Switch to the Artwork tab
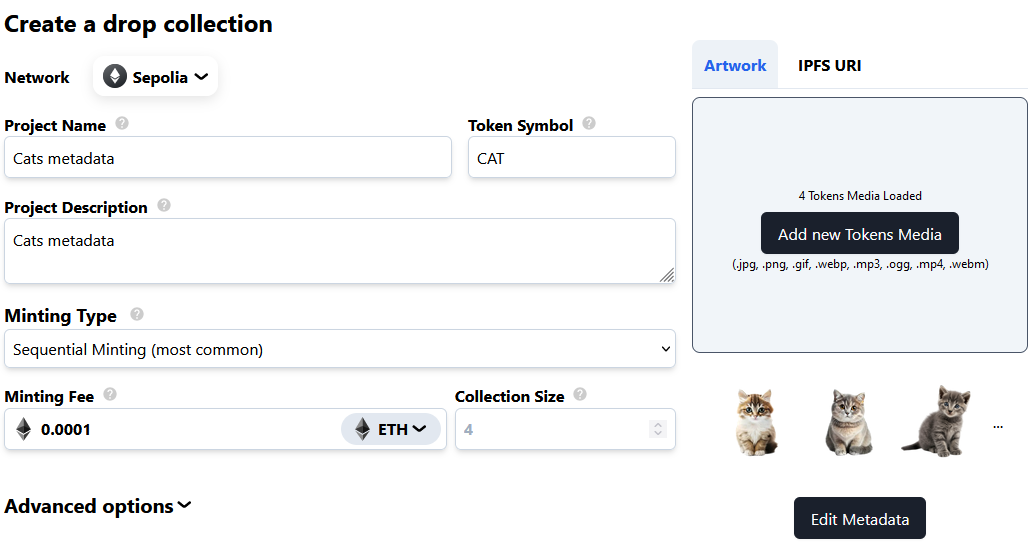This screenshot has width=1034, height=547. click(x=735, y=65)
